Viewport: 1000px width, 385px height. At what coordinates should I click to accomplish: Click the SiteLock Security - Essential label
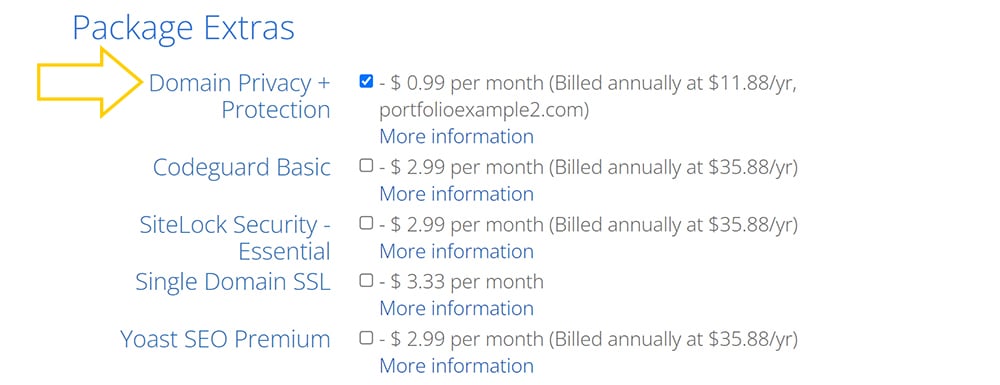[235, 238]
